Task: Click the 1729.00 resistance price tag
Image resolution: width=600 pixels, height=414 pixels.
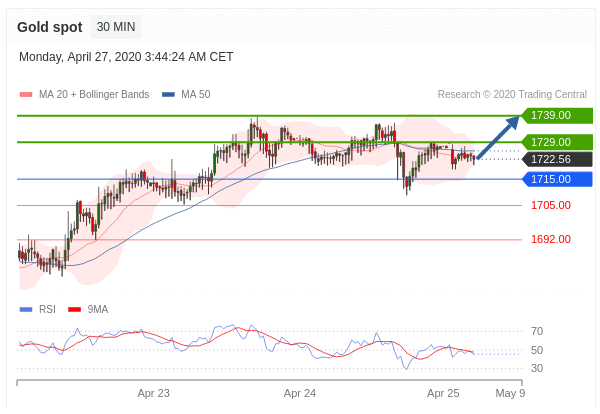Action: 557,142
